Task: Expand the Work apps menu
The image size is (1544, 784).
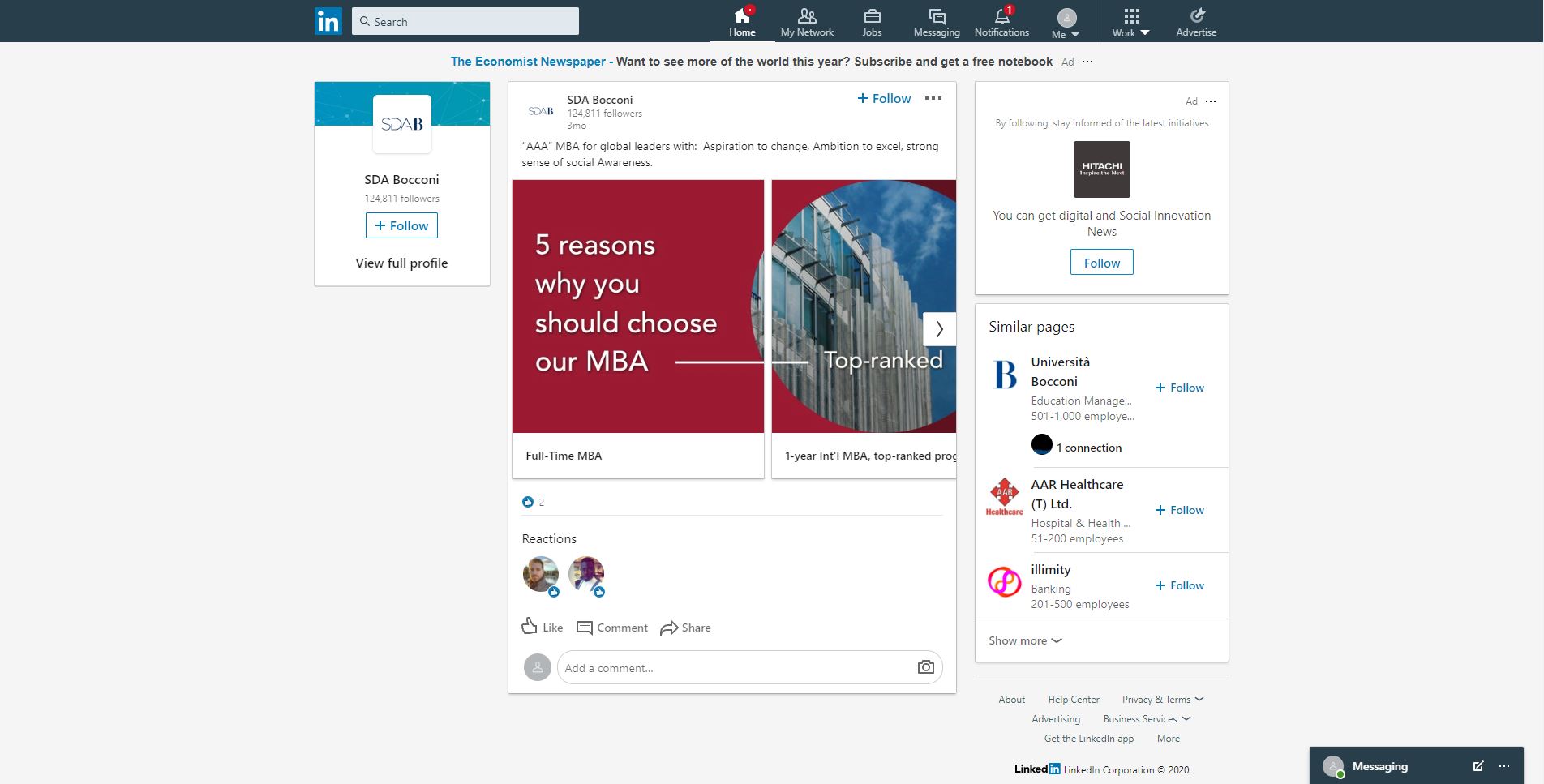Action: [x=1131, y=23]
